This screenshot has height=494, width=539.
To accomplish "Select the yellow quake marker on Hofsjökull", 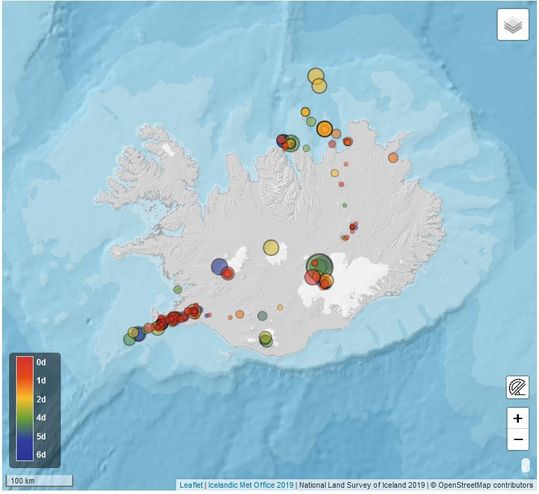I will click(271, 248).
